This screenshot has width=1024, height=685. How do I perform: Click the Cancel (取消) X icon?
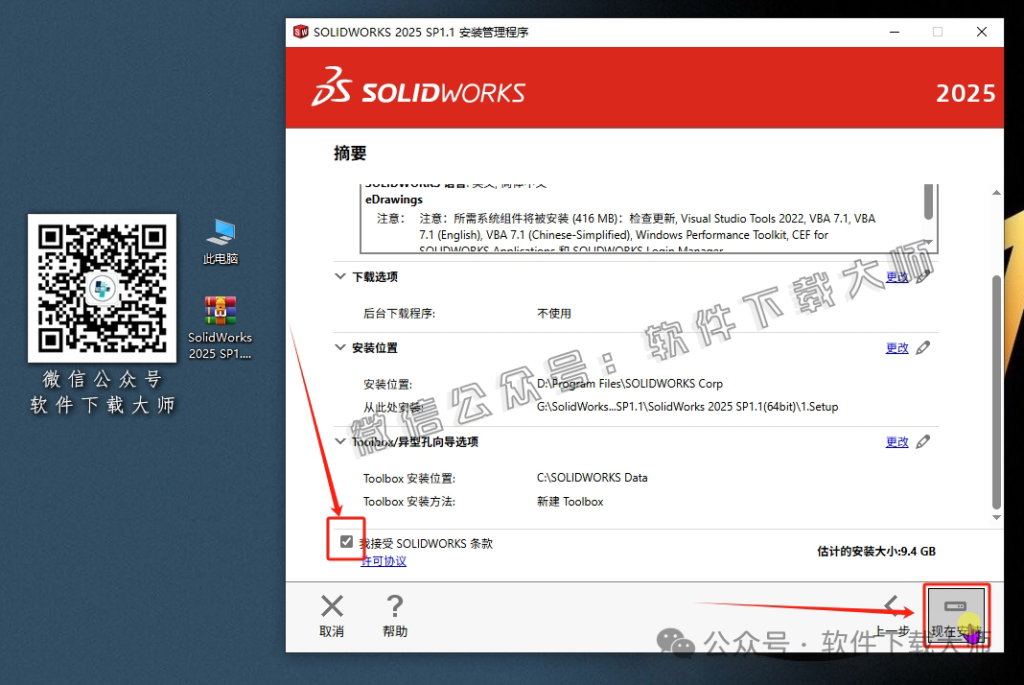pos(331,604)
